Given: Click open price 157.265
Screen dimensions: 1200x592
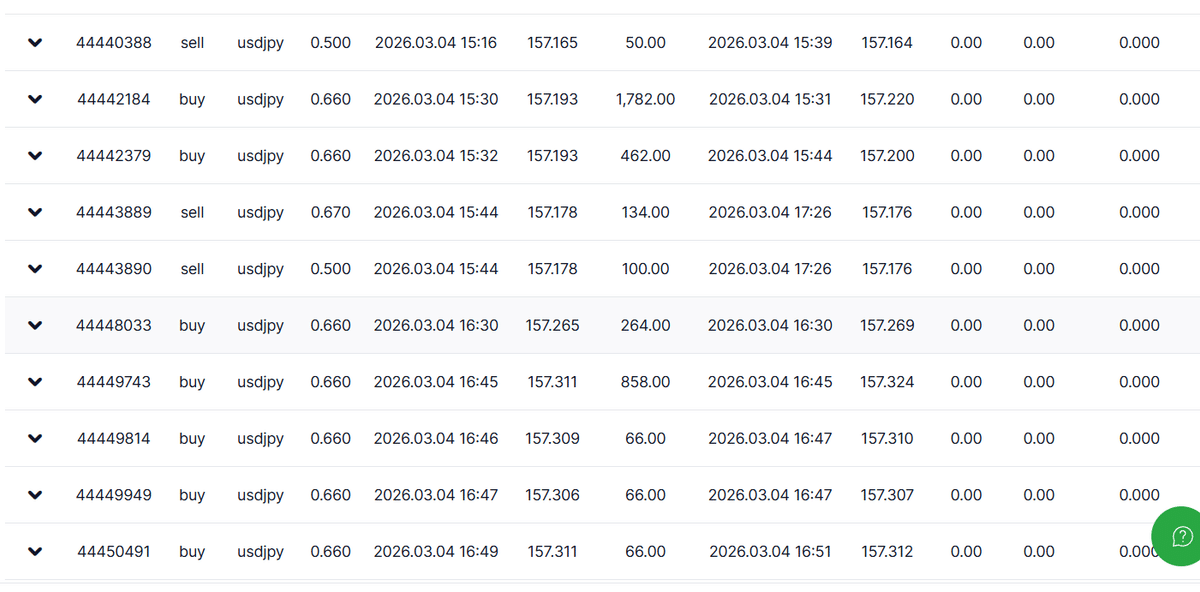Looking at the screenshot, I should [x=552, y=325].
